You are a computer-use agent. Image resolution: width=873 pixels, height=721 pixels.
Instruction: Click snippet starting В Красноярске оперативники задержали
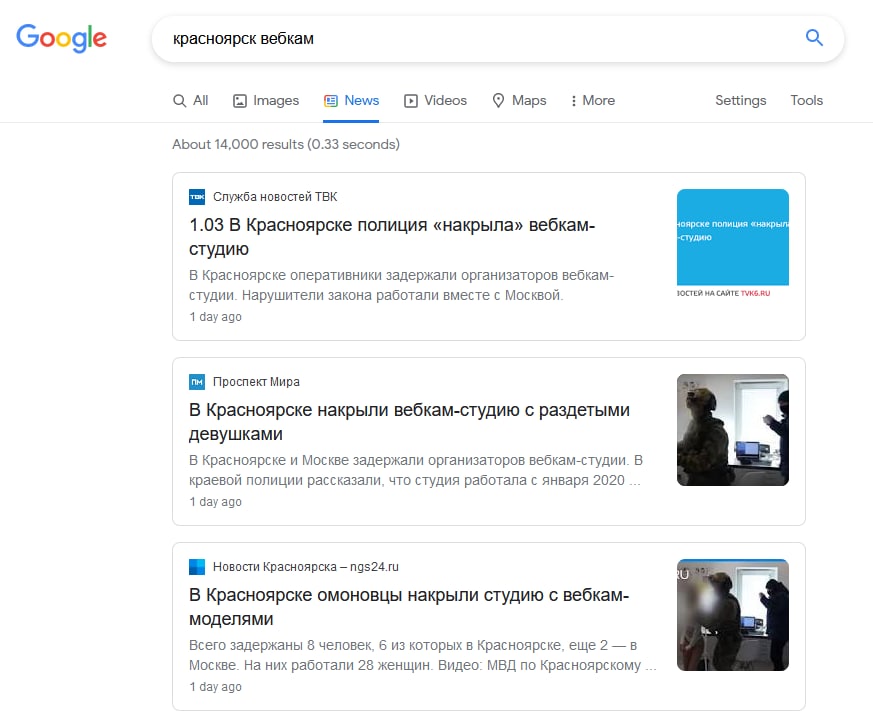(401, 285)
